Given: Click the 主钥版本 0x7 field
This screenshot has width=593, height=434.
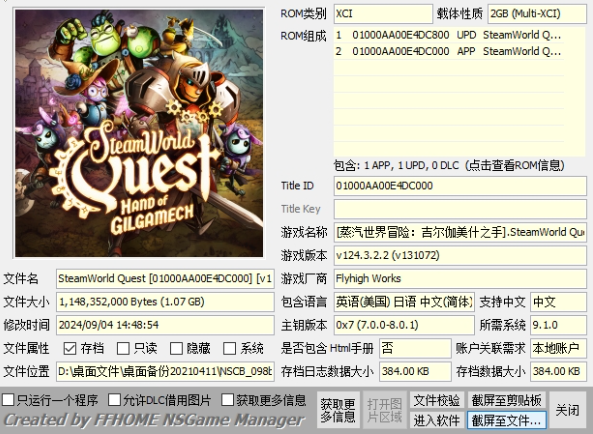Looking at the screenshot, I should click(404, 325).
